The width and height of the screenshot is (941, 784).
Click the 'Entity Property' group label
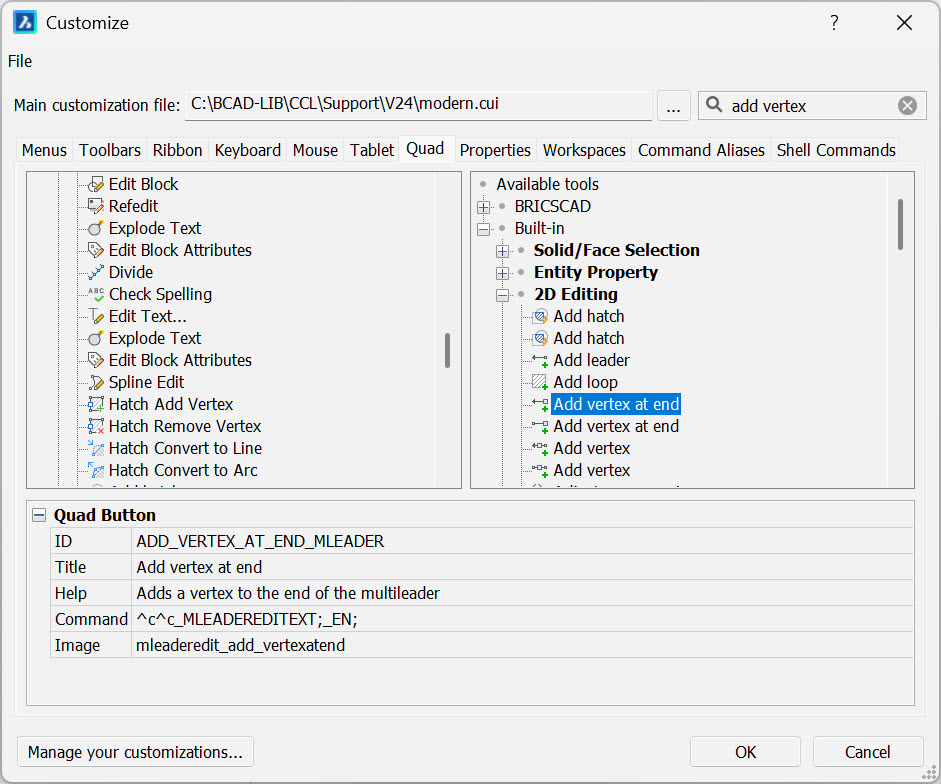tap(596, 273)
